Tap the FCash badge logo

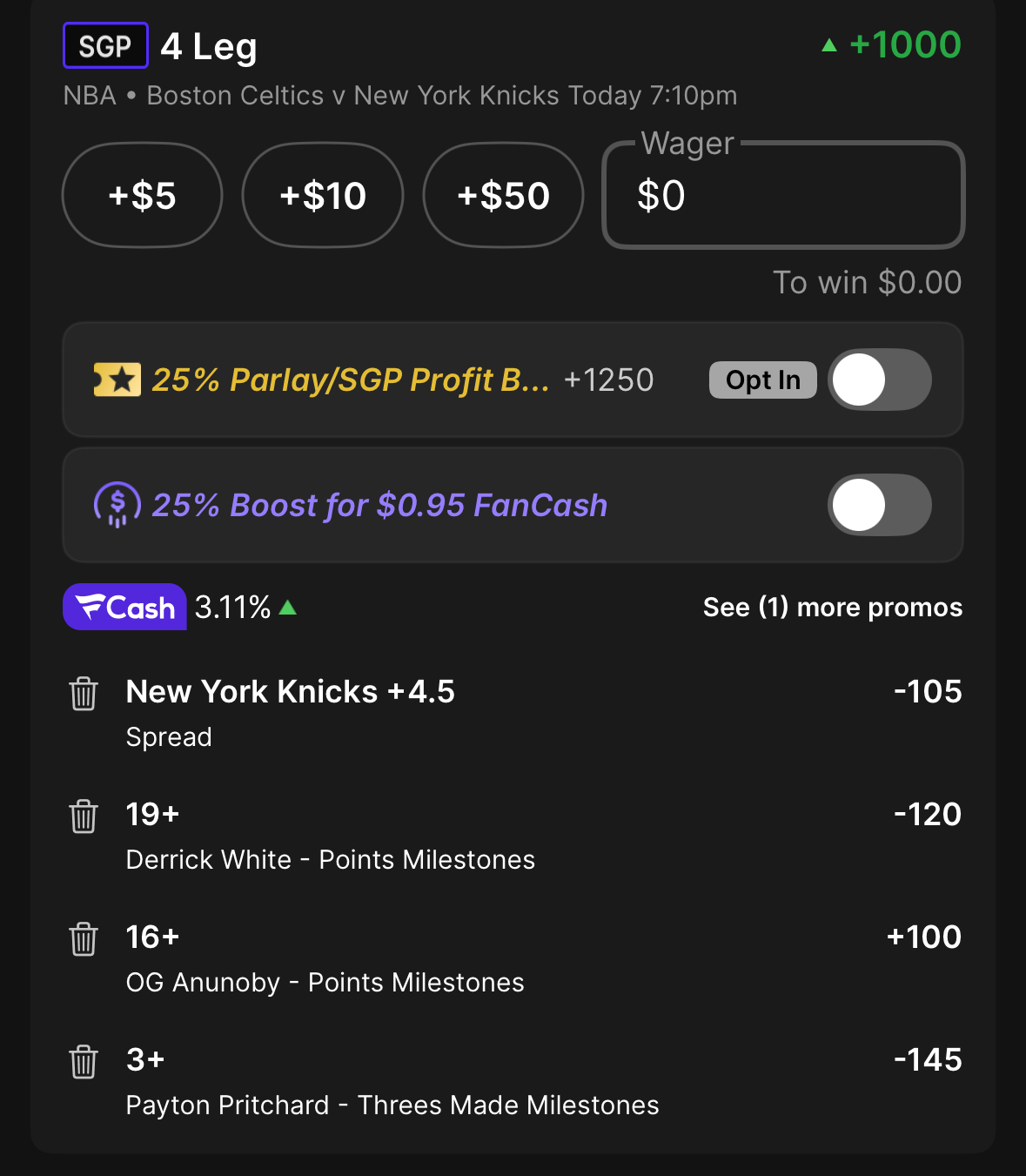(124, 607)
